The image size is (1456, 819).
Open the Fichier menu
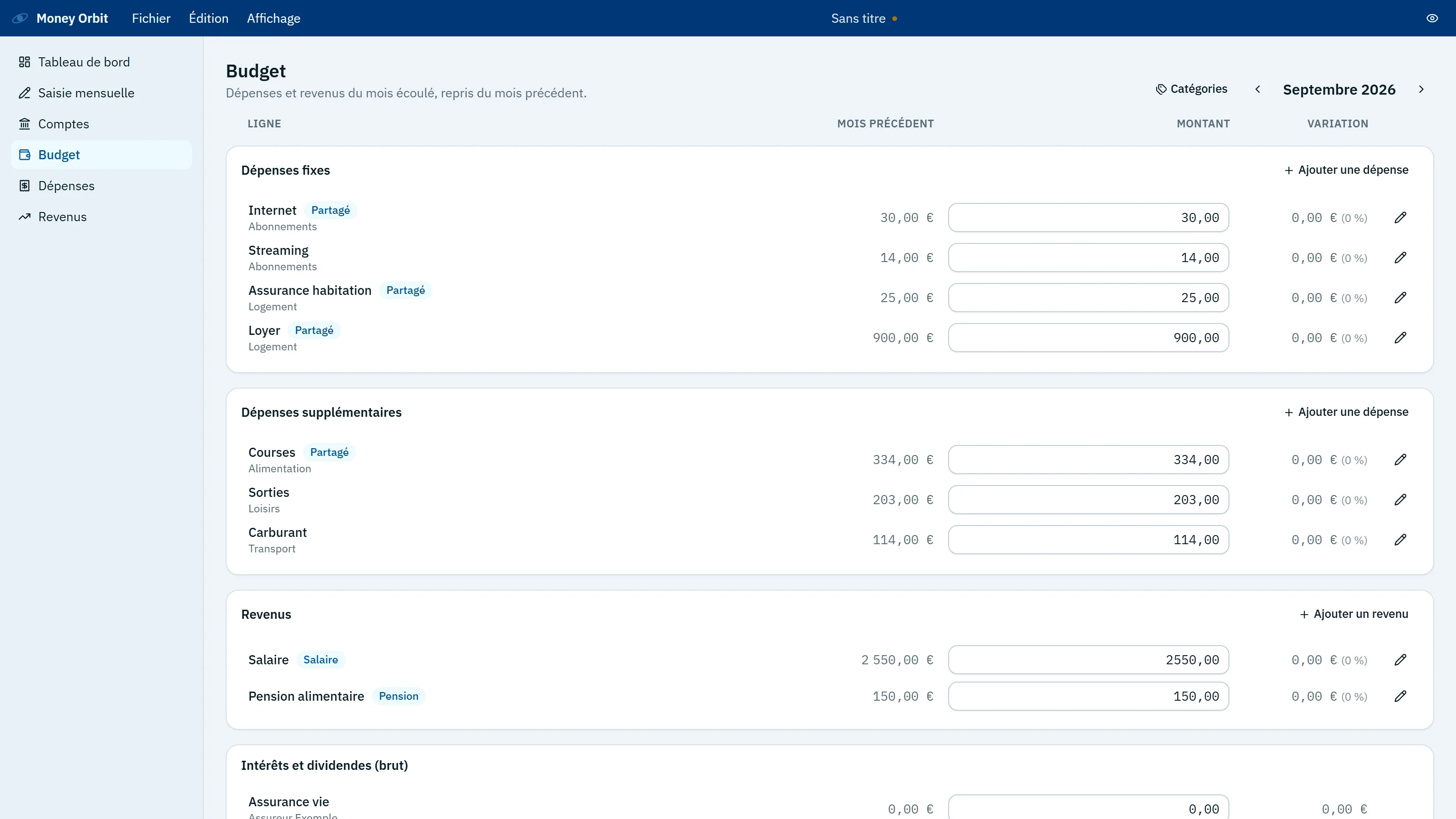pos(151,18)
